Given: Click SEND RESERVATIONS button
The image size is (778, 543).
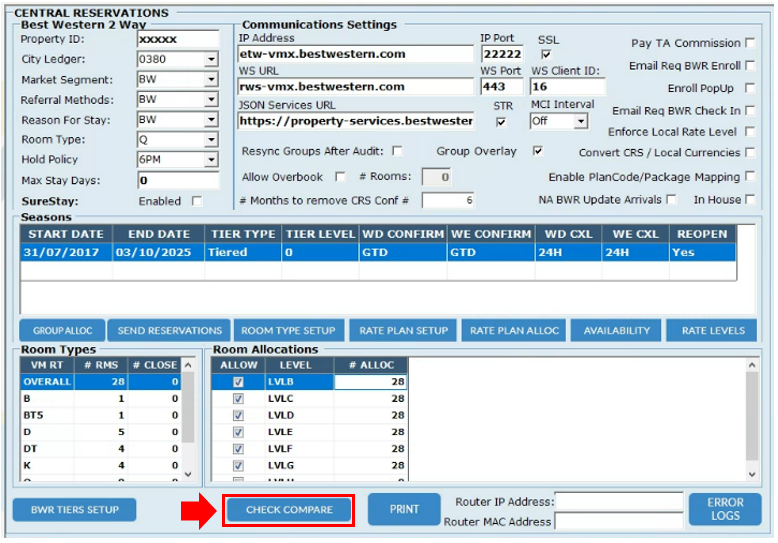Looking at the screenshot, I should [x=169, y=331].
